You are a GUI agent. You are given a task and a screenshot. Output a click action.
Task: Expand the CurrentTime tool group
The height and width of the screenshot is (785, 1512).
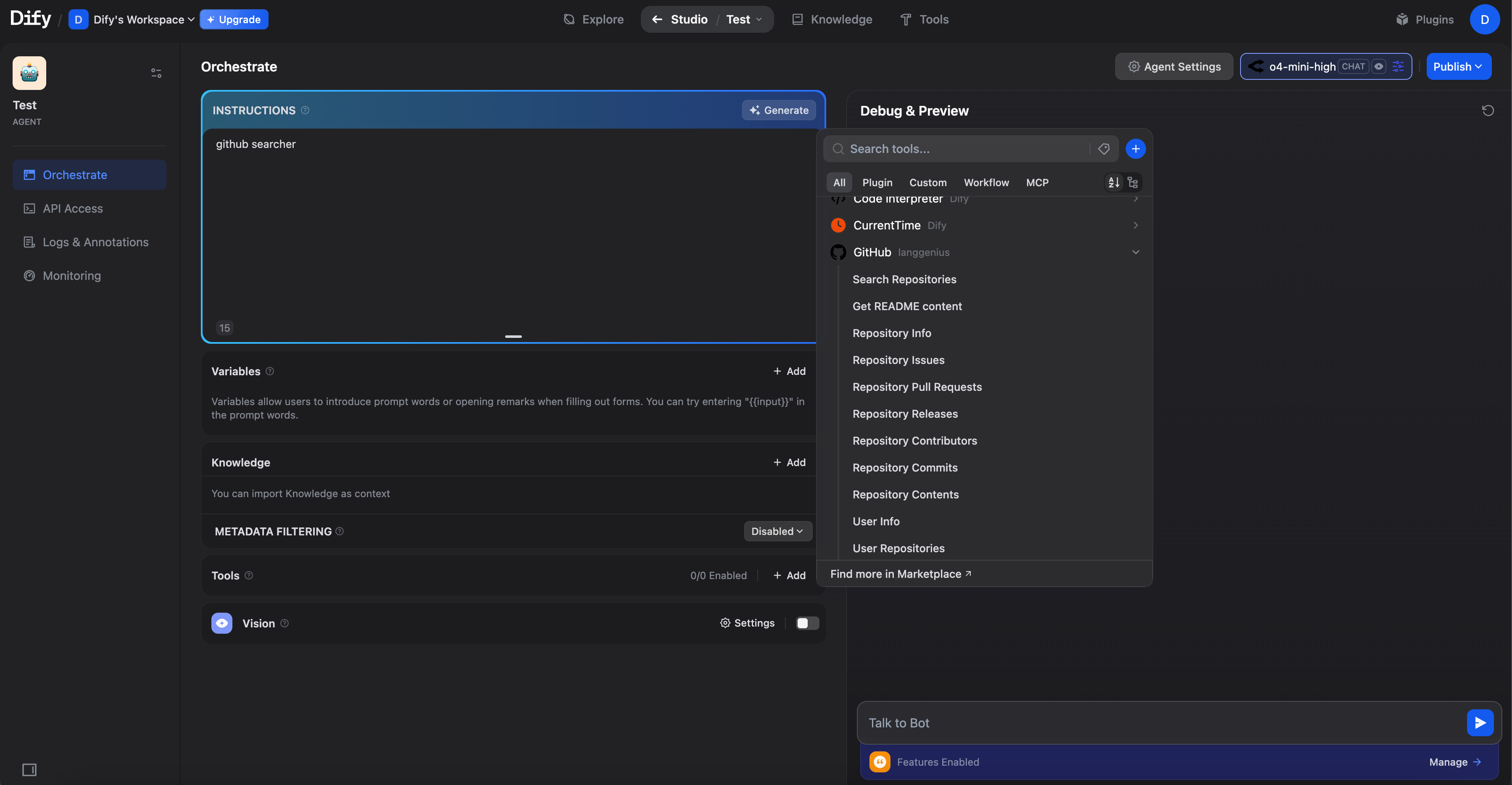pyautogui.click(x=1135, y=226)
